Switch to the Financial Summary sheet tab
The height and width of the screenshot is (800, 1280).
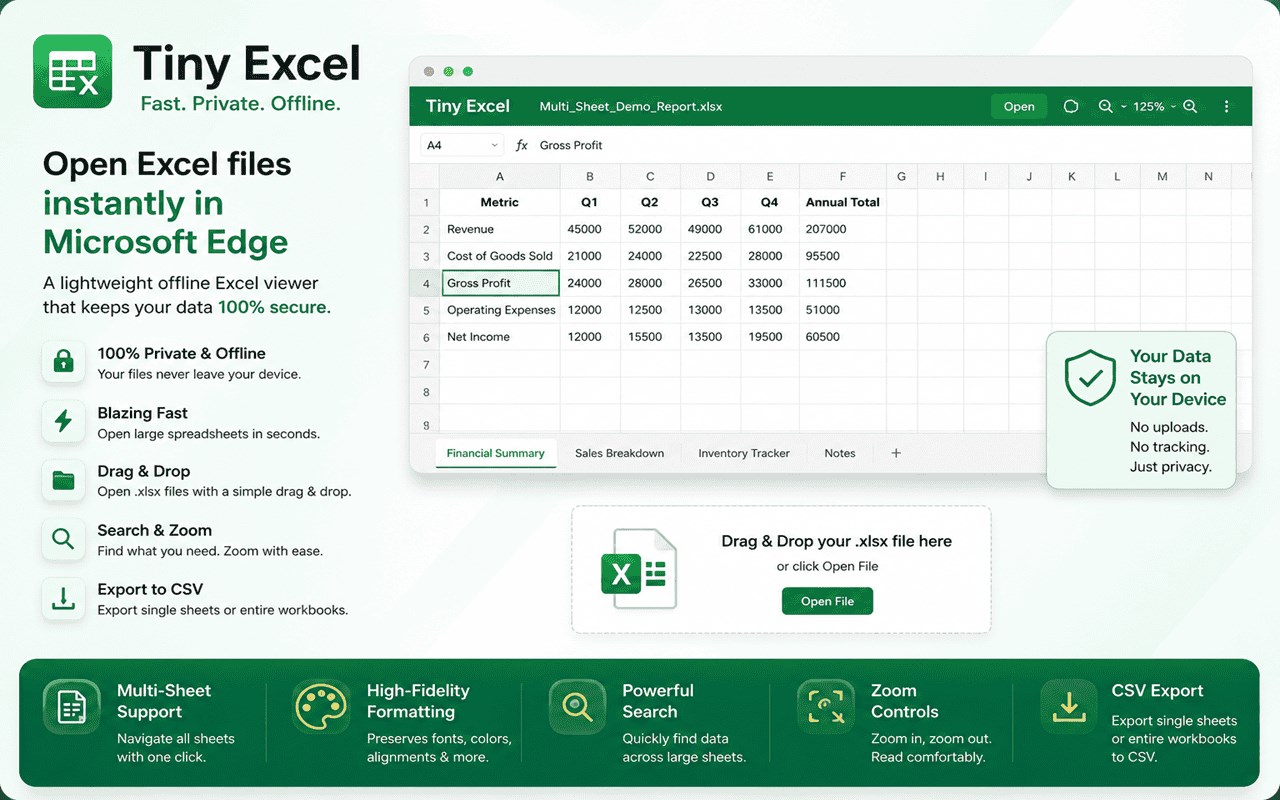[496, 453]
